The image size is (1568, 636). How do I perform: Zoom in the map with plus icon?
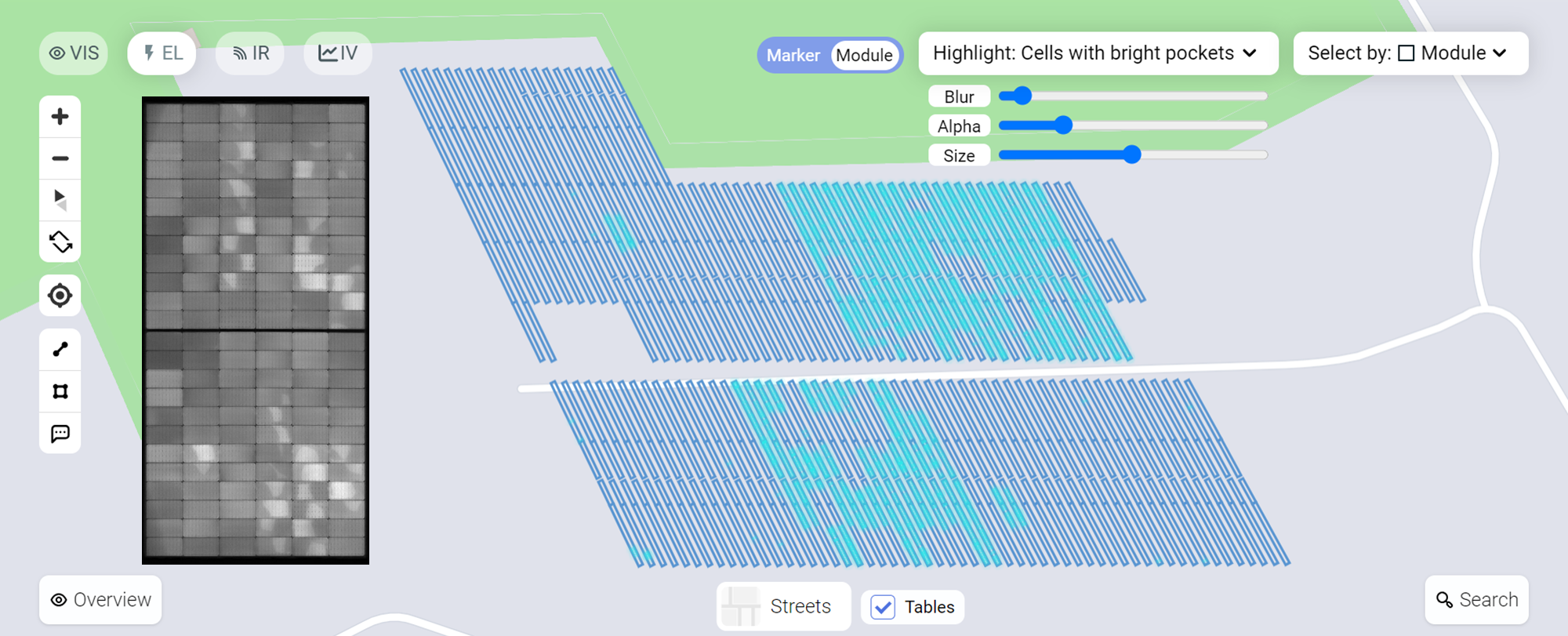[x=60, y=117]
